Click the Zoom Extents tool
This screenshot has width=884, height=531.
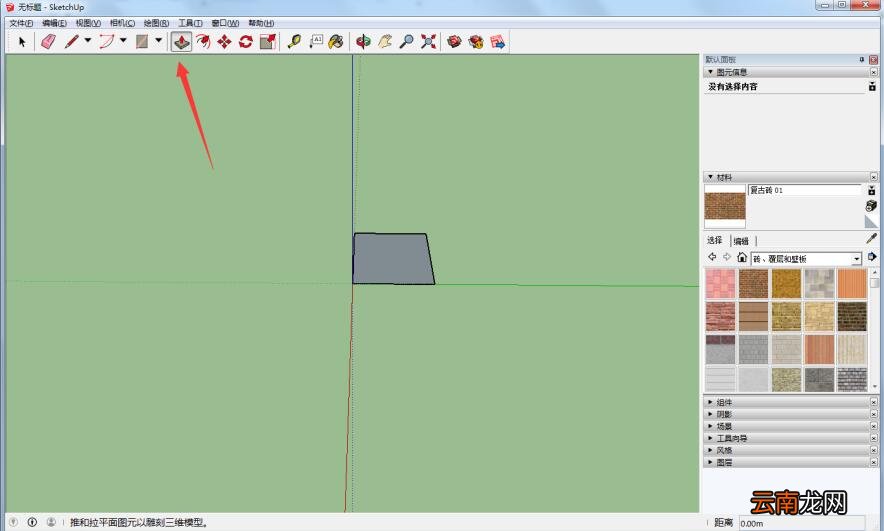428,42
